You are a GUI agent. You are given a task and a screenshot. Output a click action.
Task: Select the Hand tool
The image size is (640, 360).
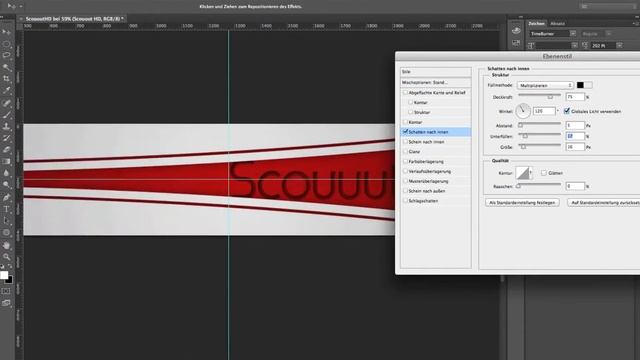[7, 245]
